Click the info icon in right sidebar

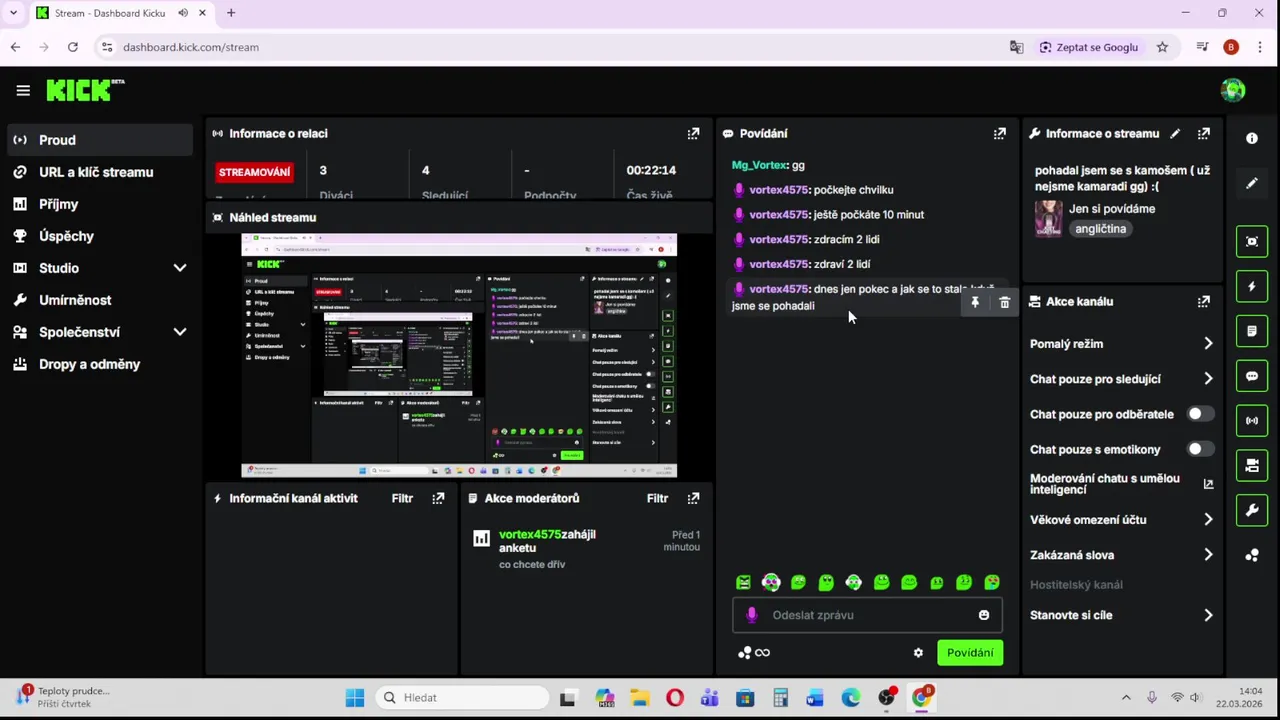[1252, 139]
